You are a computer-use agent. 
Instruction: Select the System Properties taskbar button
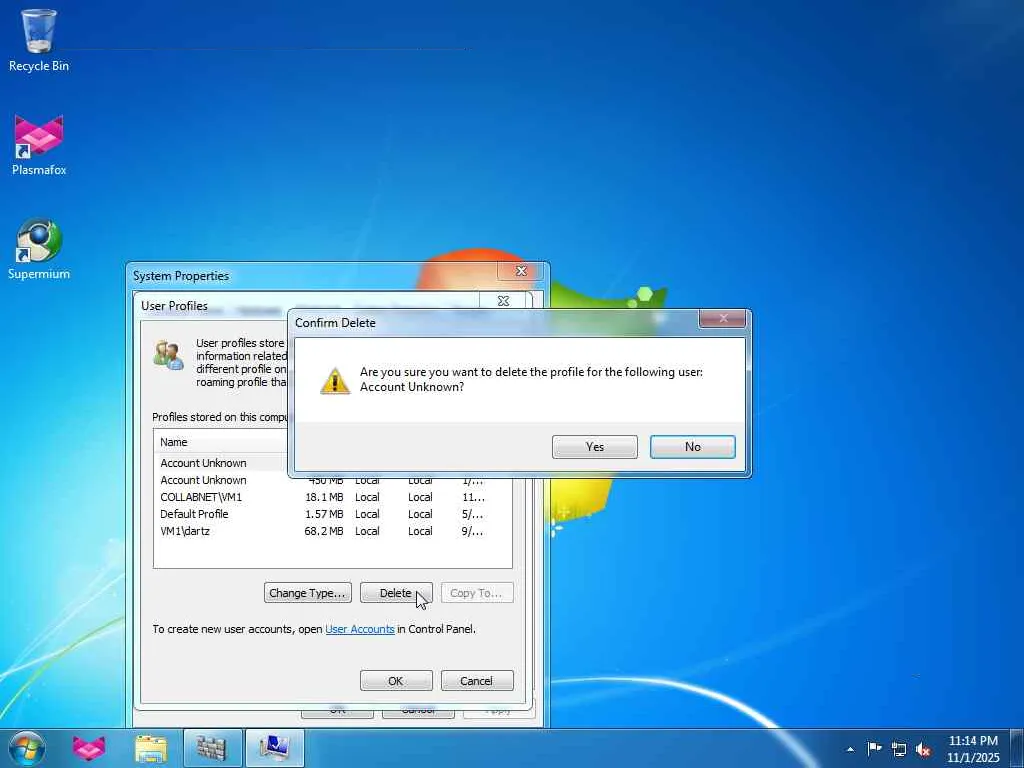click(x=274, y=748)
